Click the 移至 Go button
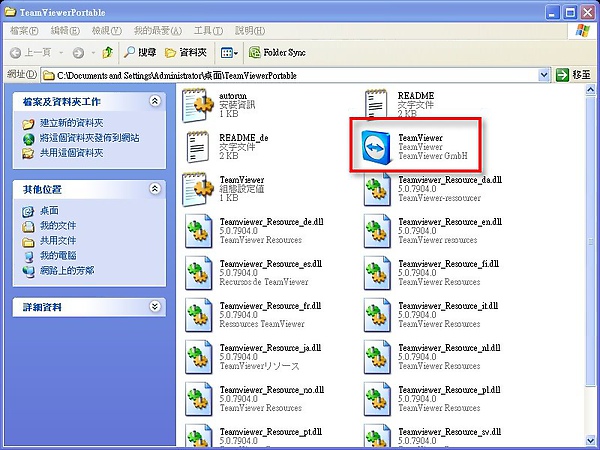The image size is (600, 450). pos(573,75)
